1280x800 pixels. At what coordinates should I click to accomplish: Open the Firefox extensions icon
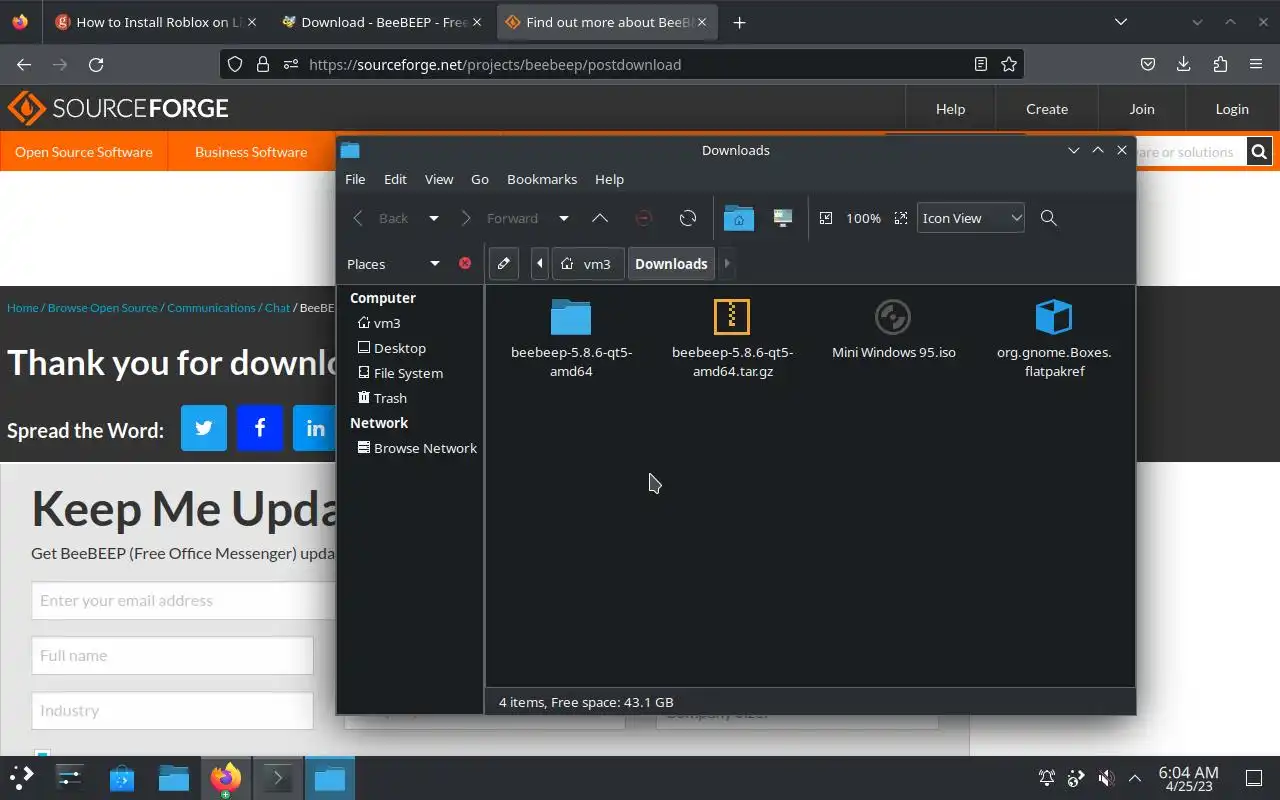pyautogui.click(x=1220, y=64)
